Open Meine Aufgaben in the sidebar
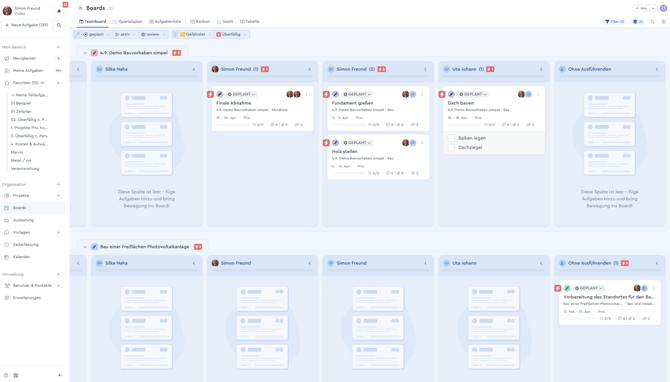The image size is (670, 382). coord(28,71)
